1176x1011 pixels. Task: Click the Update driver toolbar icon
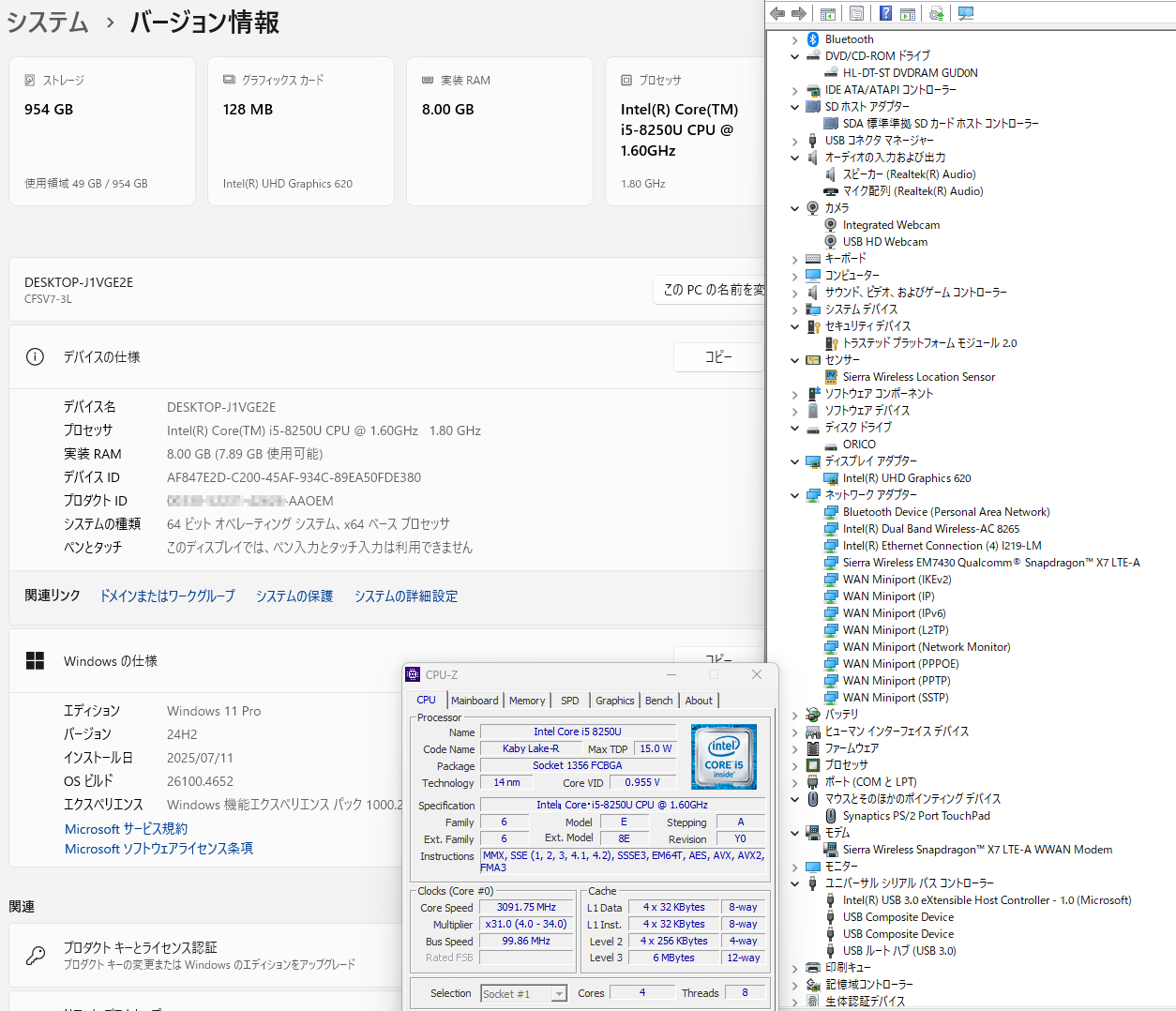click(936, 13)
